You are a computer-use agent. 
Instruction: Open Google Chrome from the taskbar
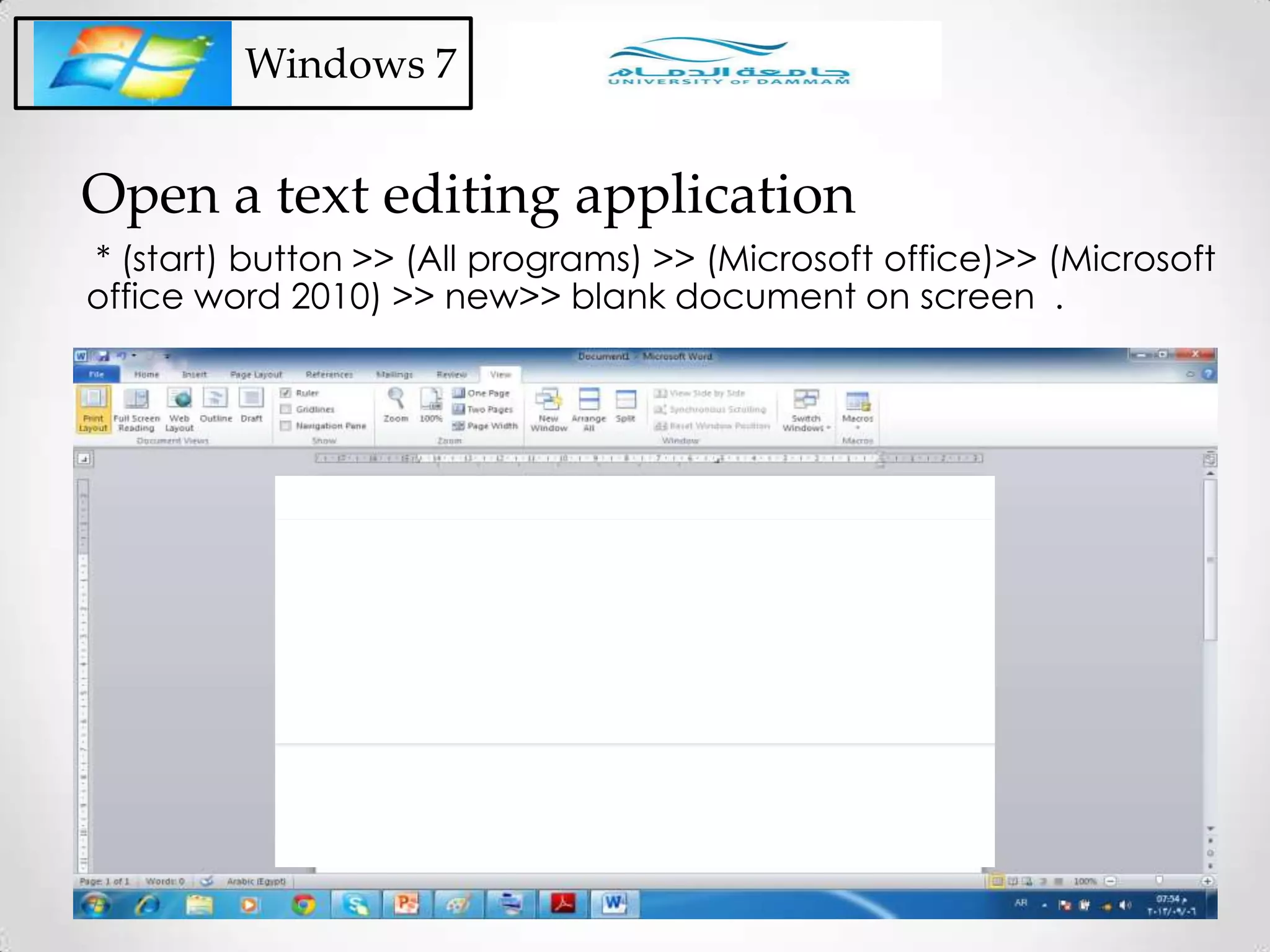point(303,905)
